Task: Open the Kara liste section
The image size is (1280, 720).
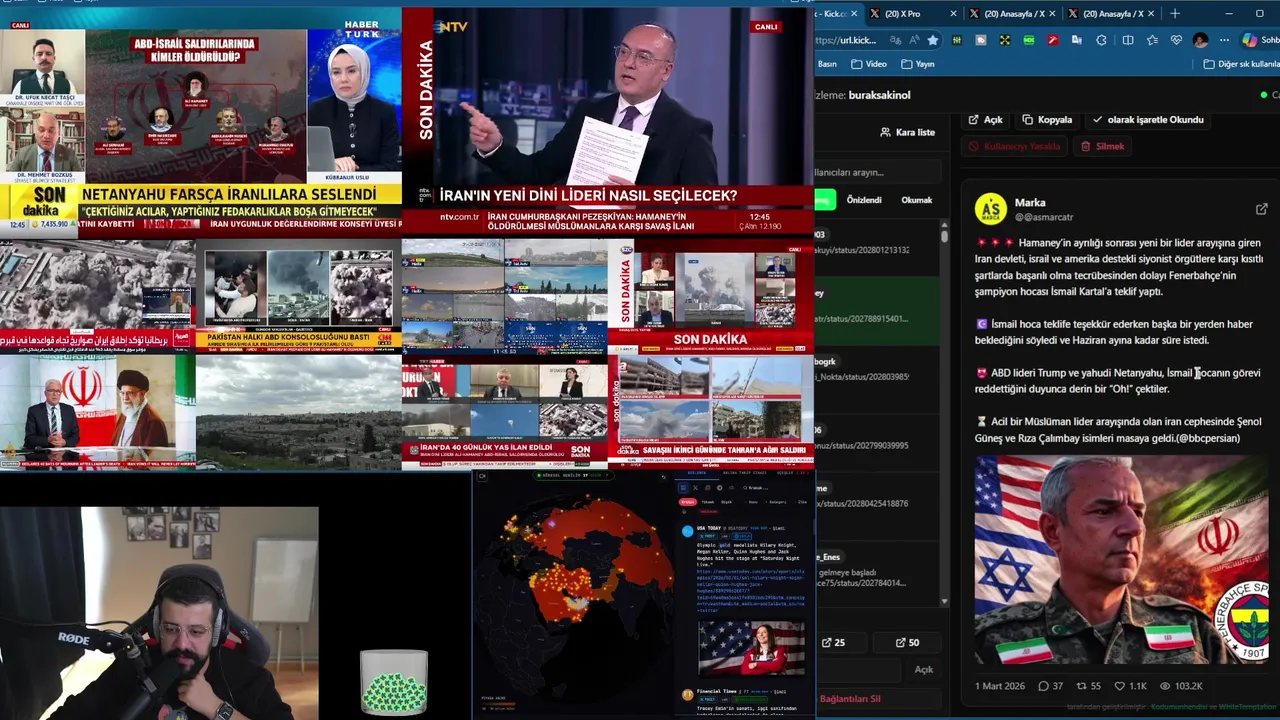Action: pos(907,132)
